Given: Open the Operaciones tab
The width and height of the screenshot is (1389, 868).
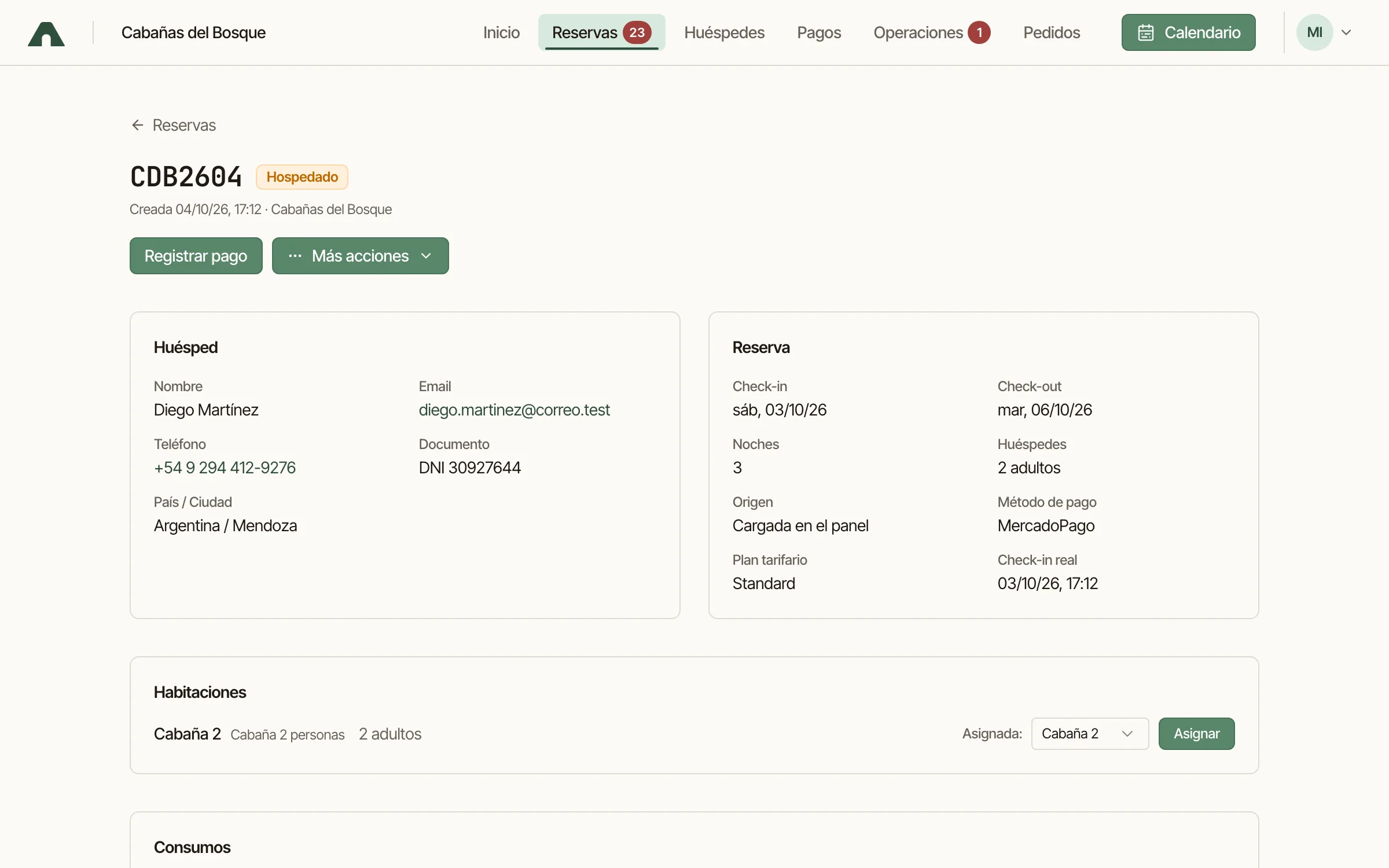Looking at the screenshot, I should coord(931,32).
